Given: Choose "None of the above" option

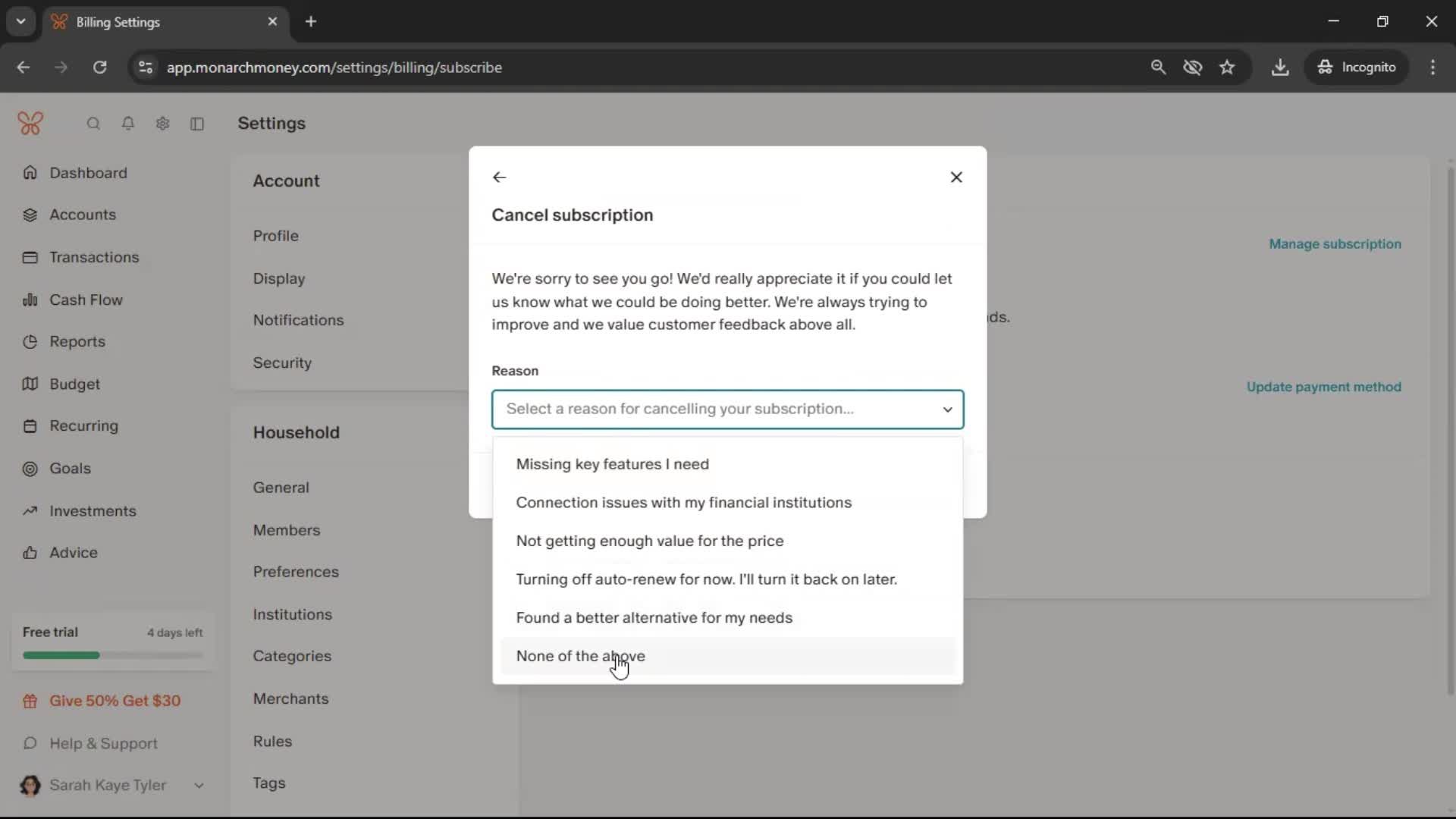Looking at the screenshot, I should pyautogui.click(x=580, y=656).
